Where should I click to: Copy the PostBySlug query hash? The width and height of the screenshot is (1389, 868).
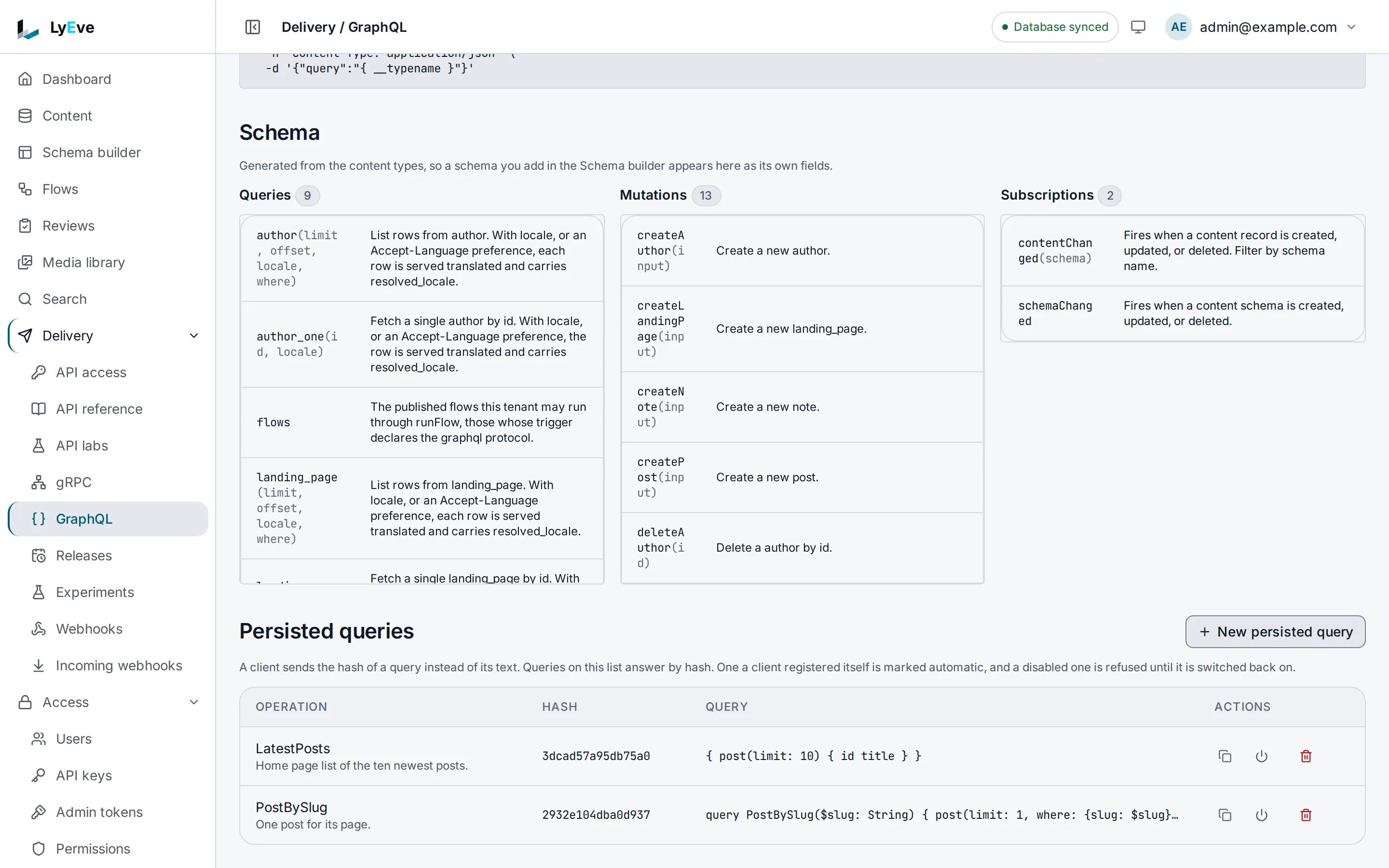[1224, 814]
